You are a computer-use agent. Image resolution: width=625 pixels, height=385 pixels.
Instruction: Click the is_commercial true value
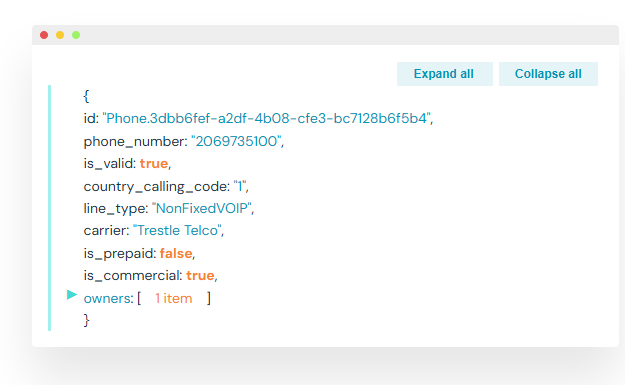coord(200,275)
